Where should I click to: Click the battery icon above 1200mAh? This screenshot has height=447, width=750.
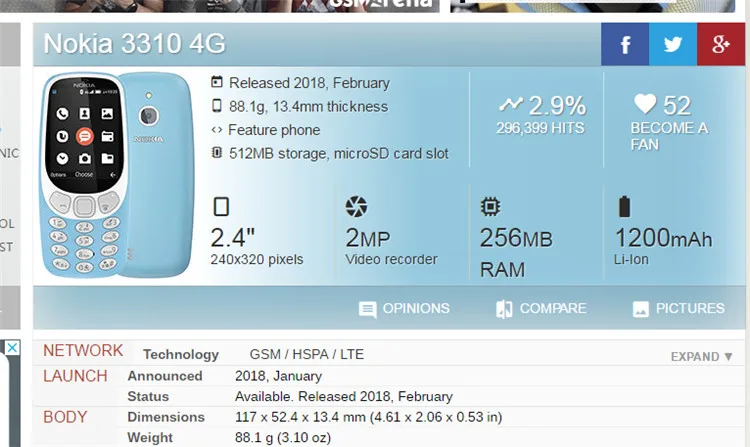point(624,207)
